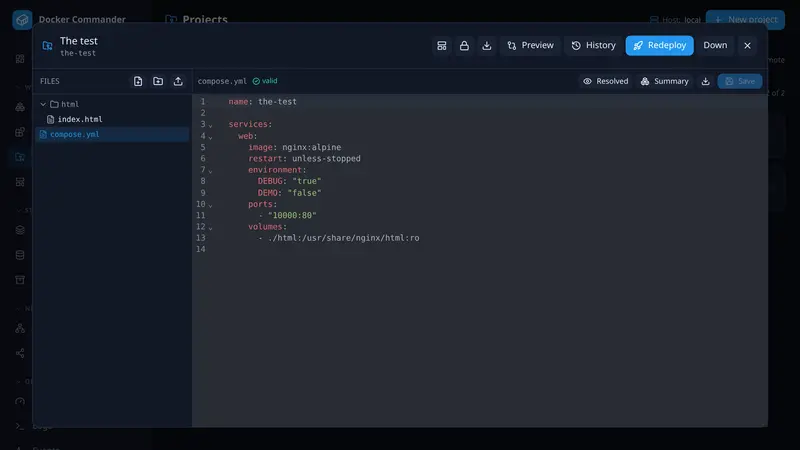Click New project in background page
The height and width of the screenshot is (450, 800).
pos(745,20)
